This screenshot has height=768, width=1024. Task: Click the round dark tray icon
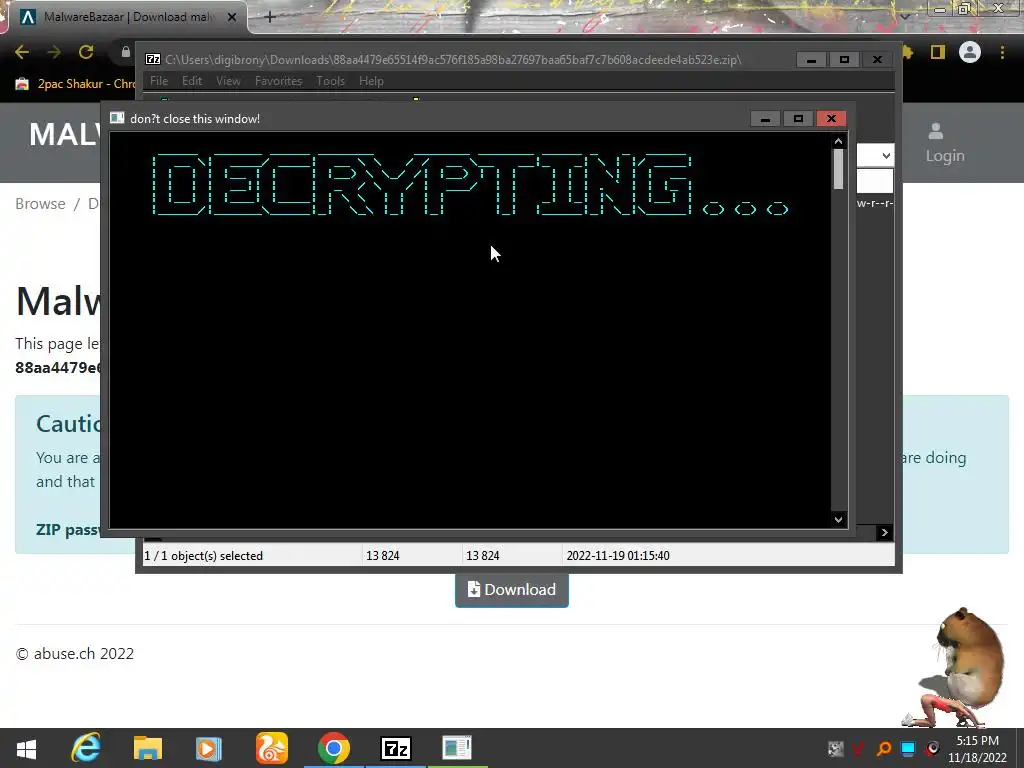point(933,748)
